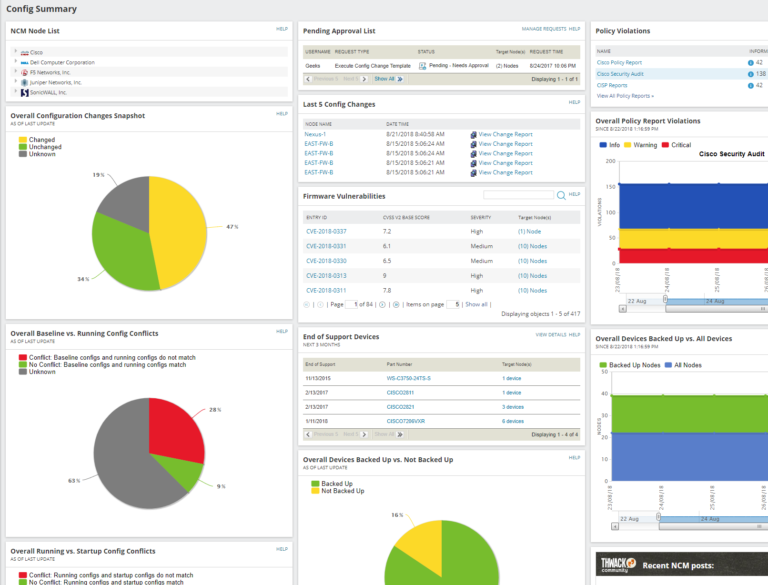Open View Details for End of Support Devices
Screen dimensions: 768x585
pyautogui.click(x=551, y=335)
